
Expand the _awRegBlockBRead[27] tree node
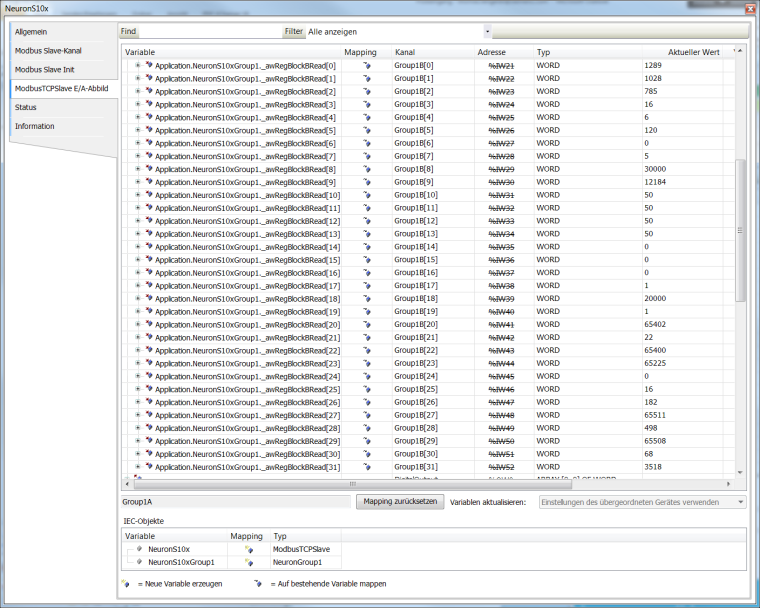pyautogui.click(x=137, y=415)
